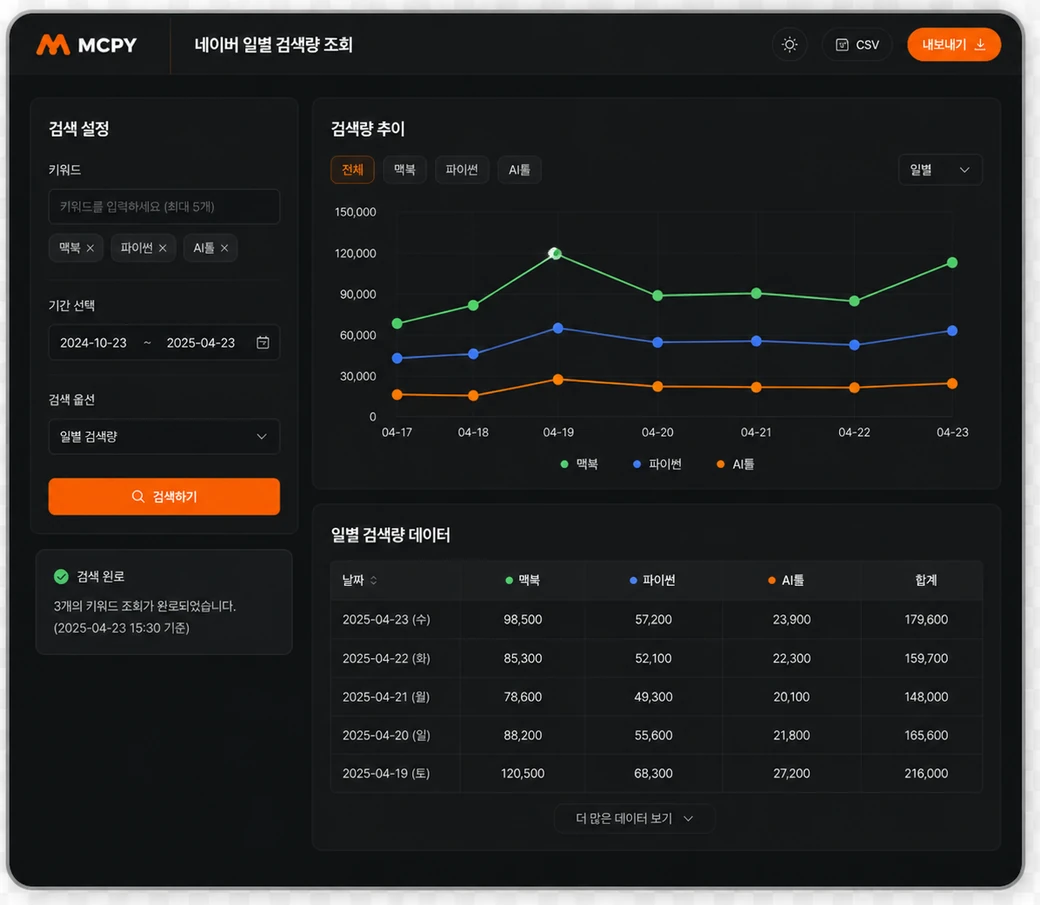The width and height of the screenshot is (1040, 905).
Task: Toggle light mode with the sun icon
Action: pyautogui.click(x=789, y=44)
